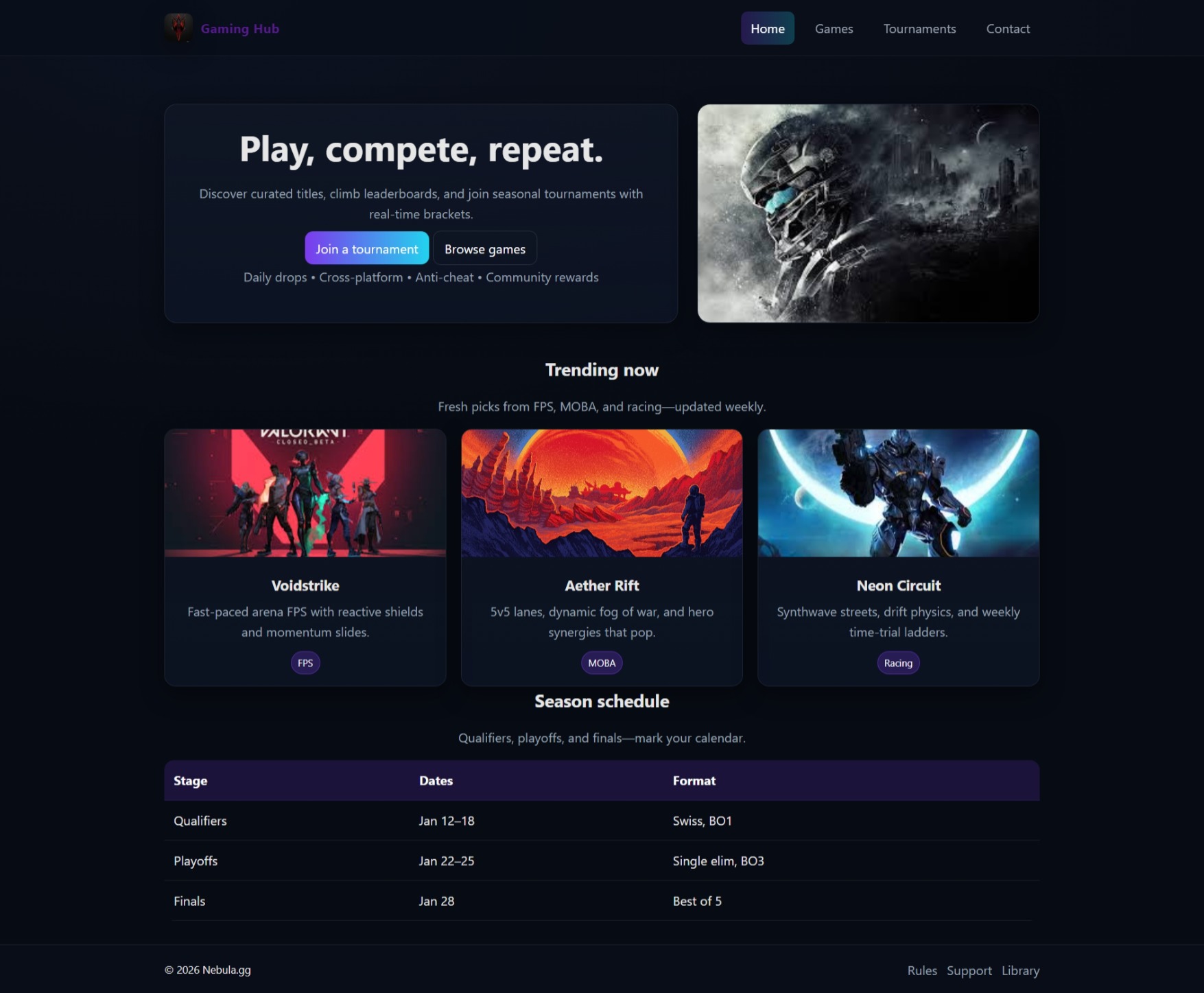Image resolution: width=1204 pixels, height=993 pixels.
Task: Click the Racing genre tag
Action: 898,663
